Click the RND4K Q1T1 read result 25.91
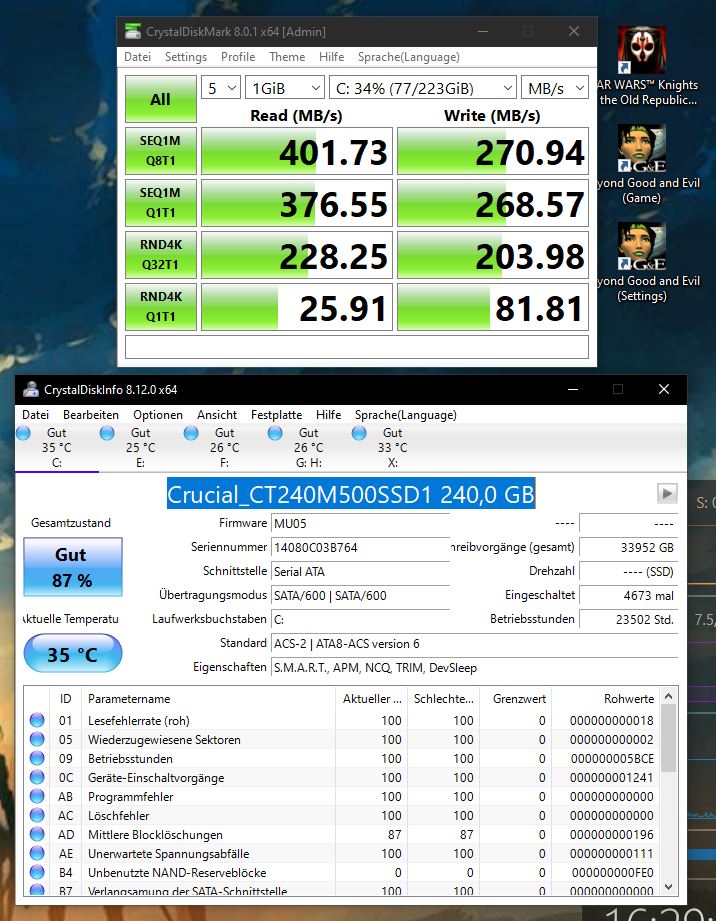 (297, 307)
